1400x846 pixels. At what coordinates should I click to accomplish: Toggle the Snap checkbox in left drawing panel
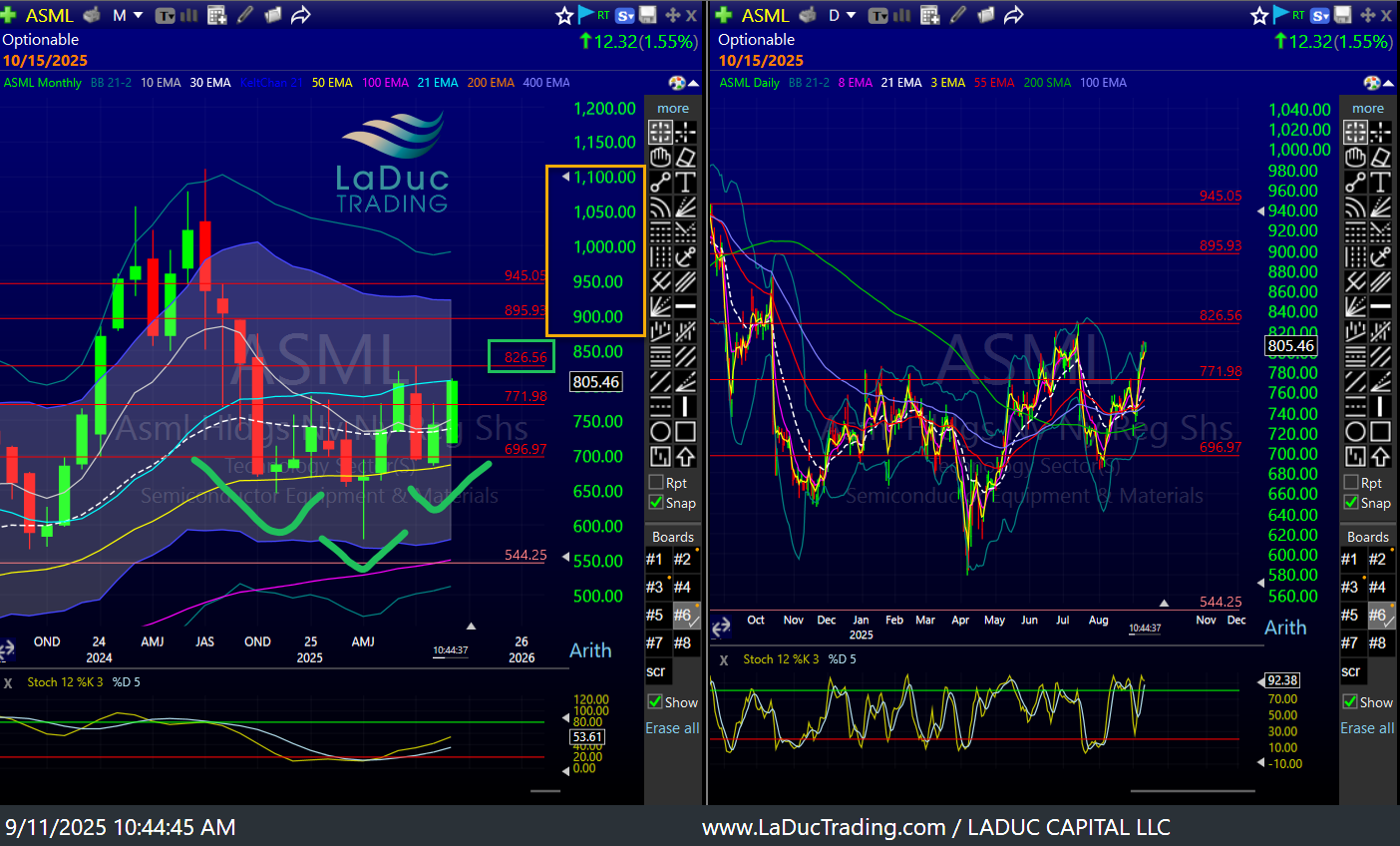pyautogui.click(x=656, y=503)
